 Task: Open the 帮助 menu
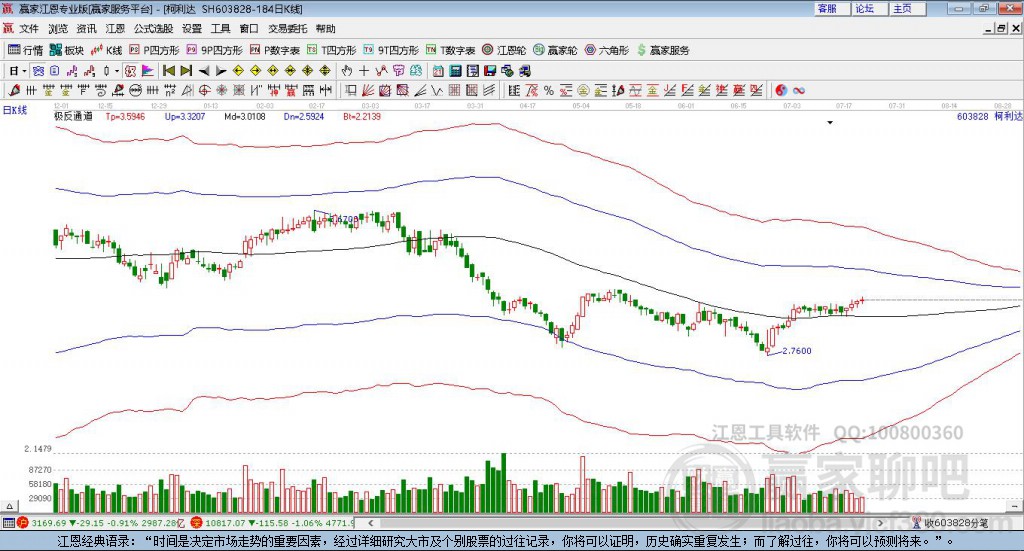point(325,29)
